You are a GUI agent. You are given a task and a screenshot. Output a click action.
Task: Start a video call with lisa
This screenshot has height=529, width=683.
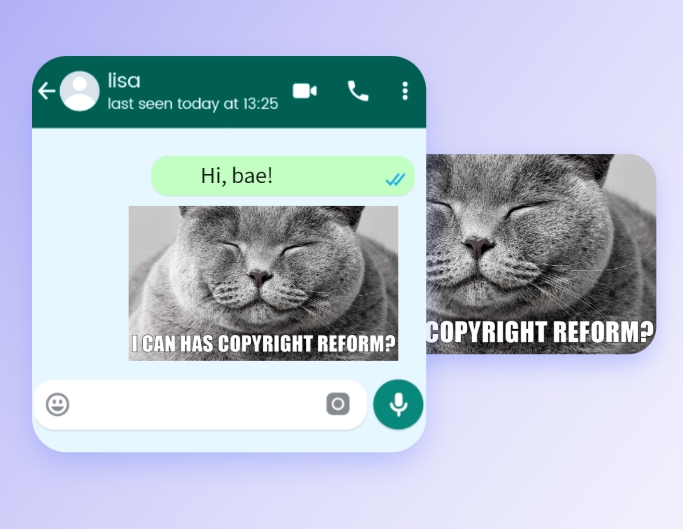click(305, 91)
